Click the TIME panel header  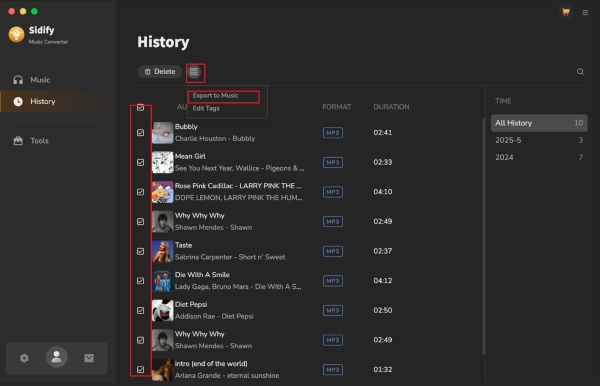[x=503, y=101]
